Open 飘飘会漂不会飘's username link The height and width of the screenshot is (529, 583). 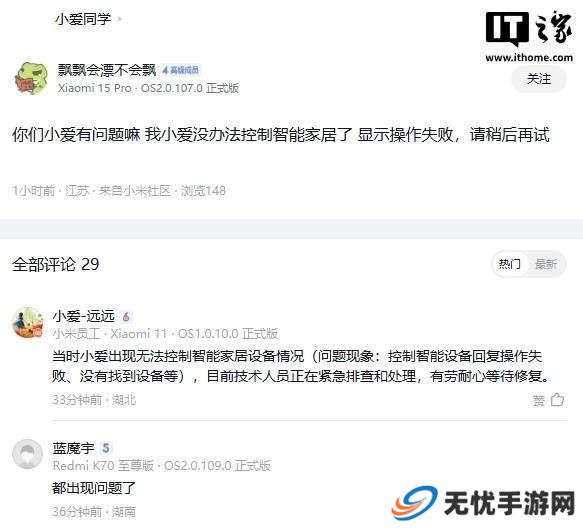[x=107, y=70]
